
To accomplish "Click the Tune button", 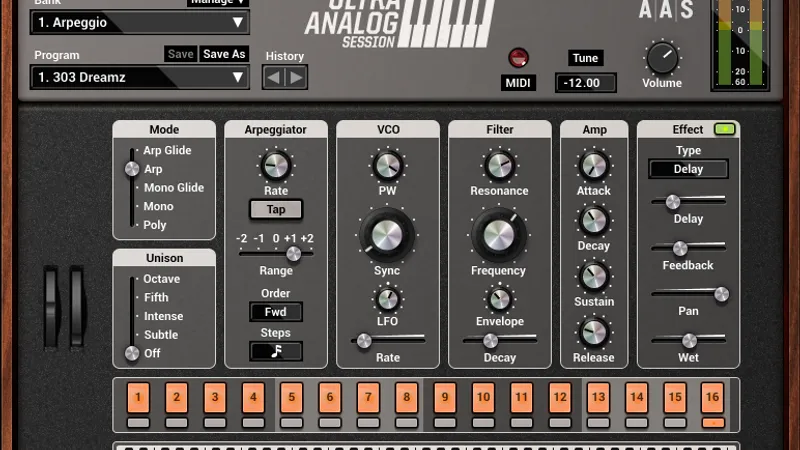I will pyautogui.click(x=585, y=58).
